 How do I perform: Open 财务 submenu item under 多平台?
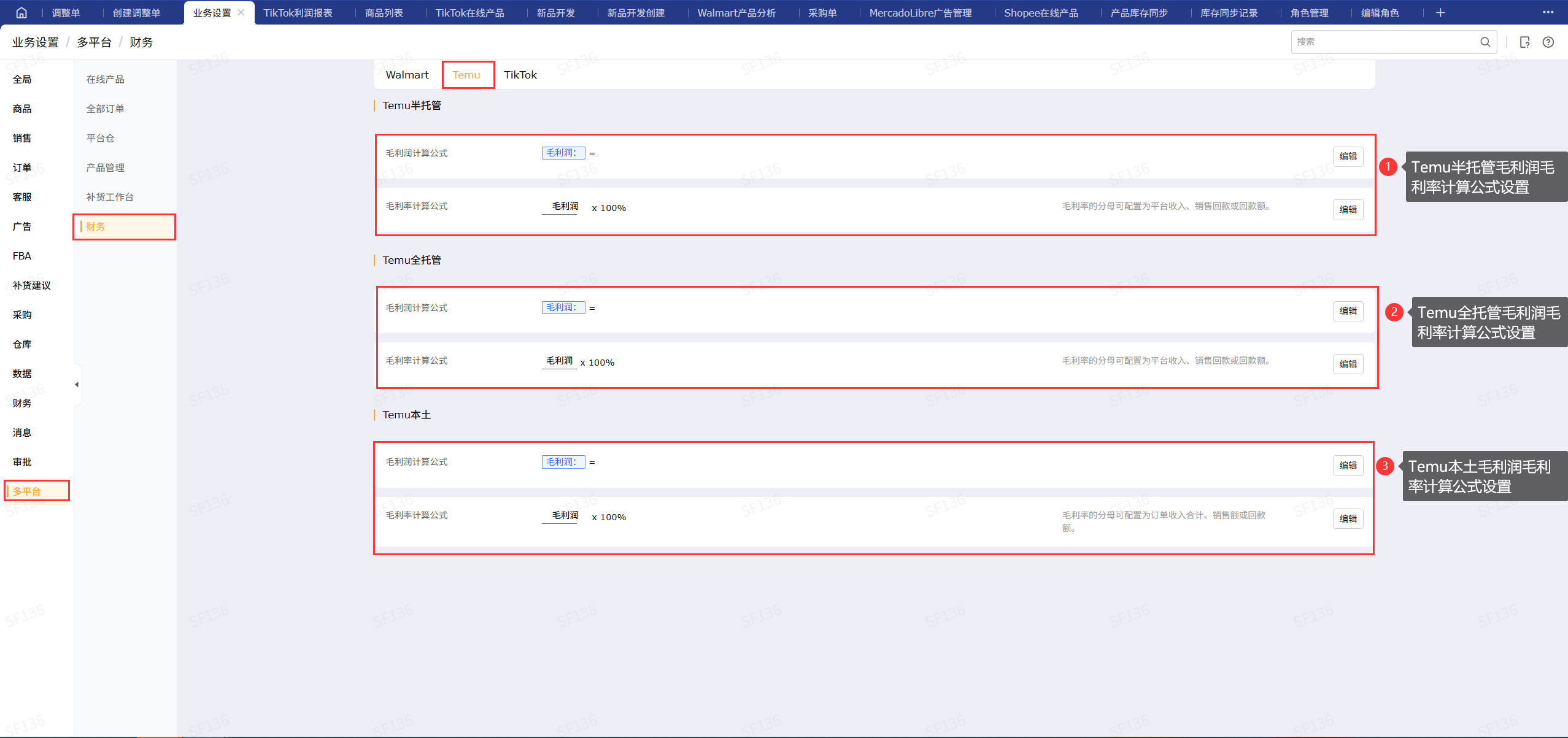(96, 226)
